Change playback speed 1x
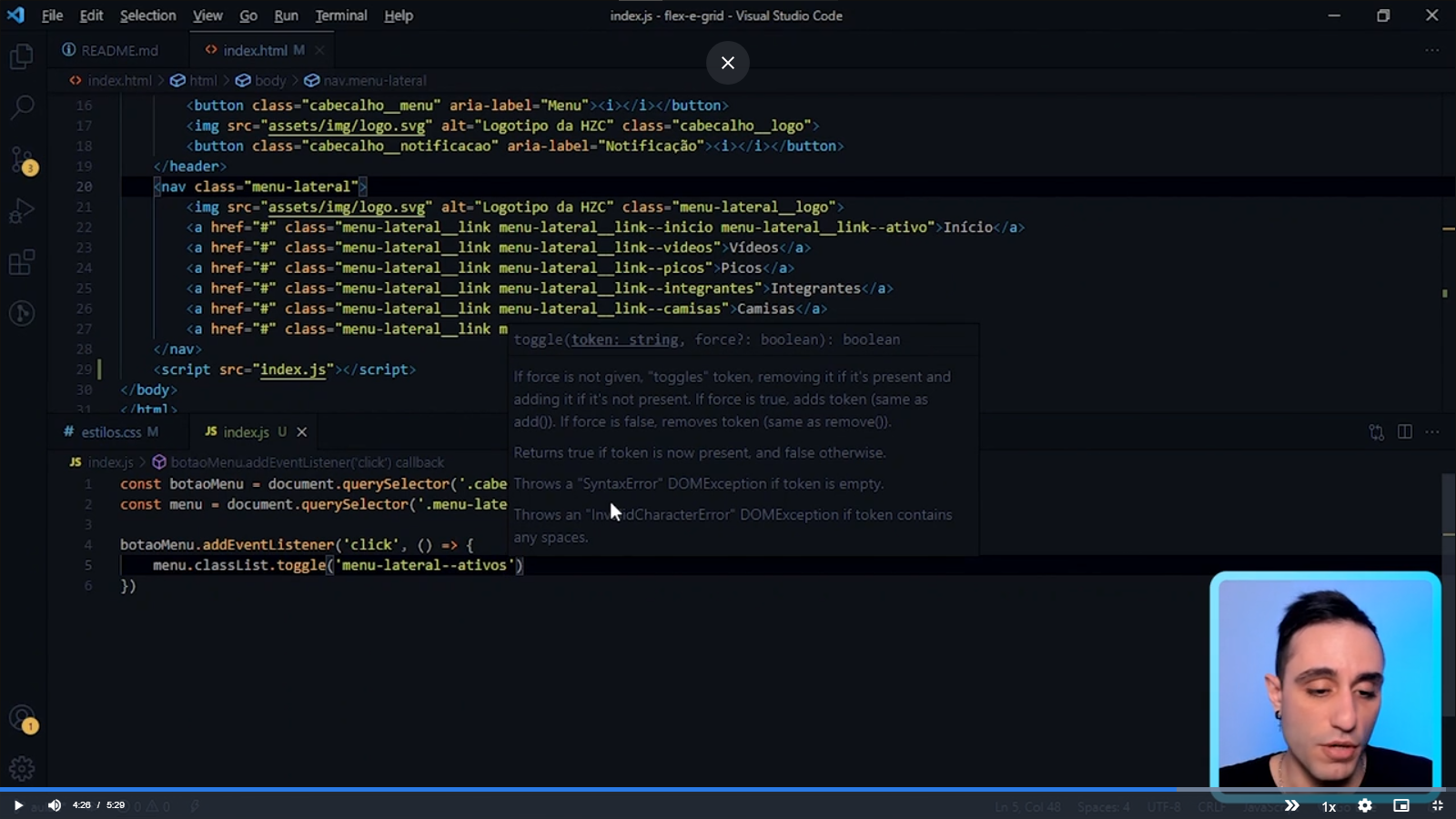1456x819 pixels. click(x=1329, y=806)
